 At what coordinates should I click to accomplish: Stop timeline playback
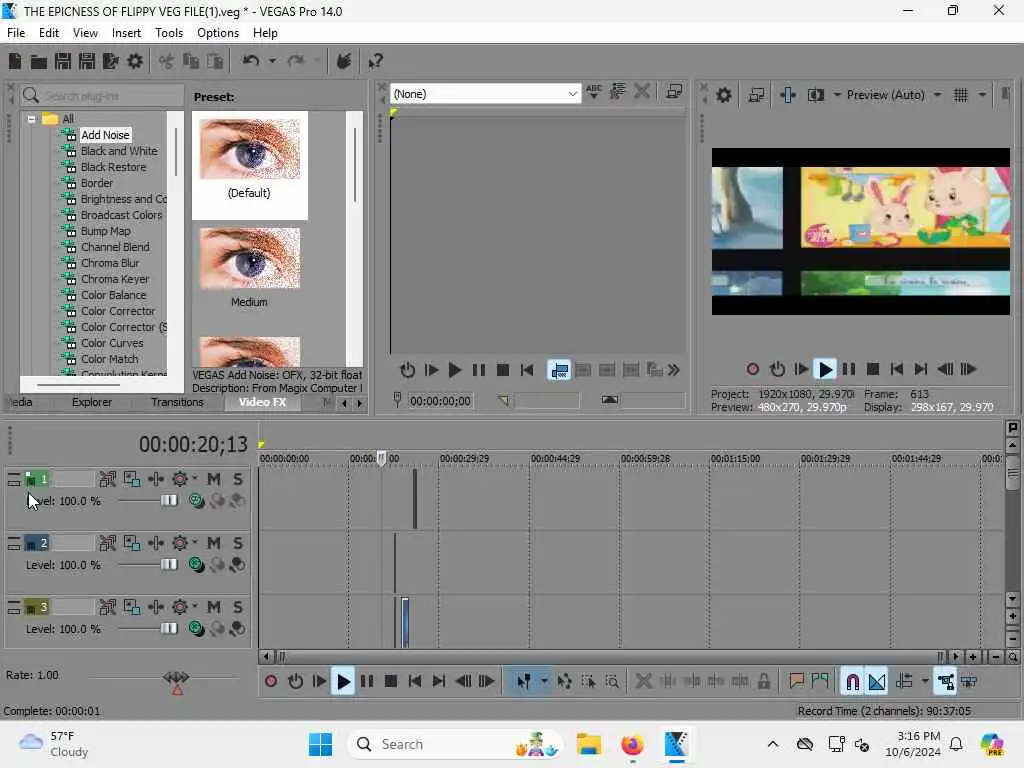click(391, 682)
